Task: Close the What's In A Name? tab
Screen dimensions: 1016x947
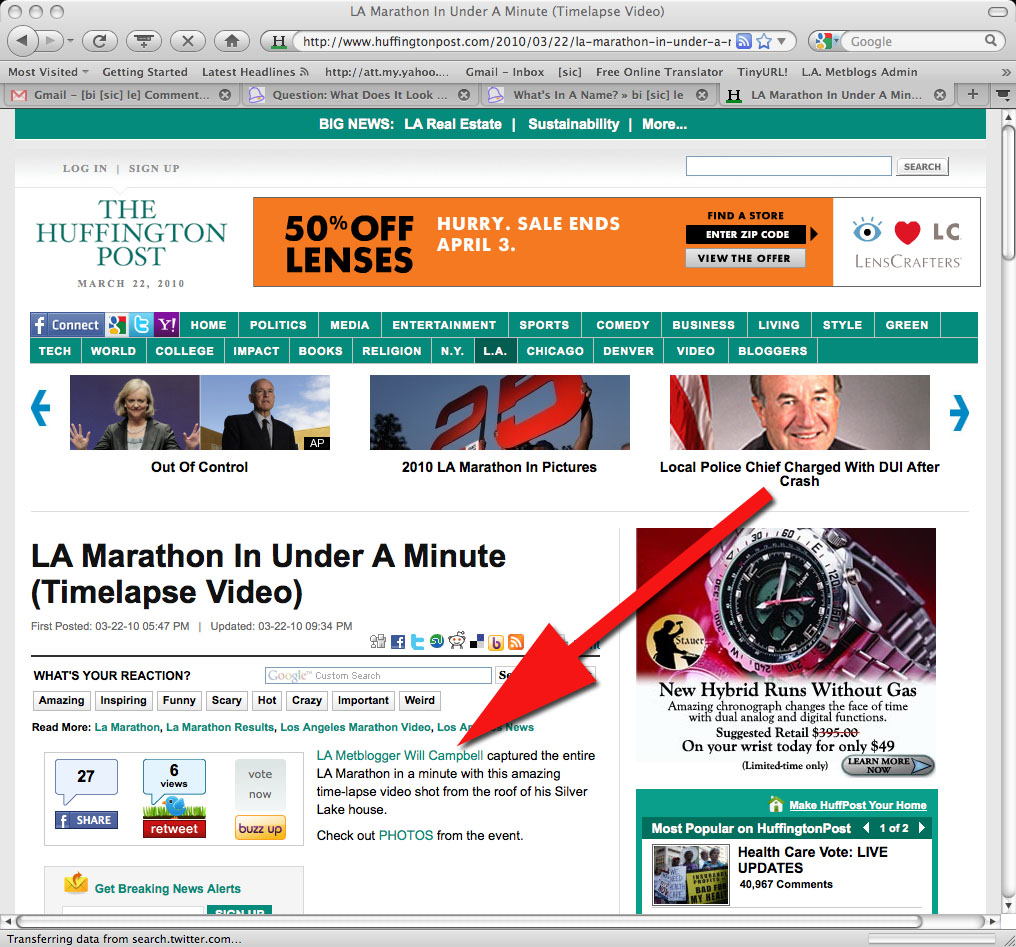Action: point(702,95)
